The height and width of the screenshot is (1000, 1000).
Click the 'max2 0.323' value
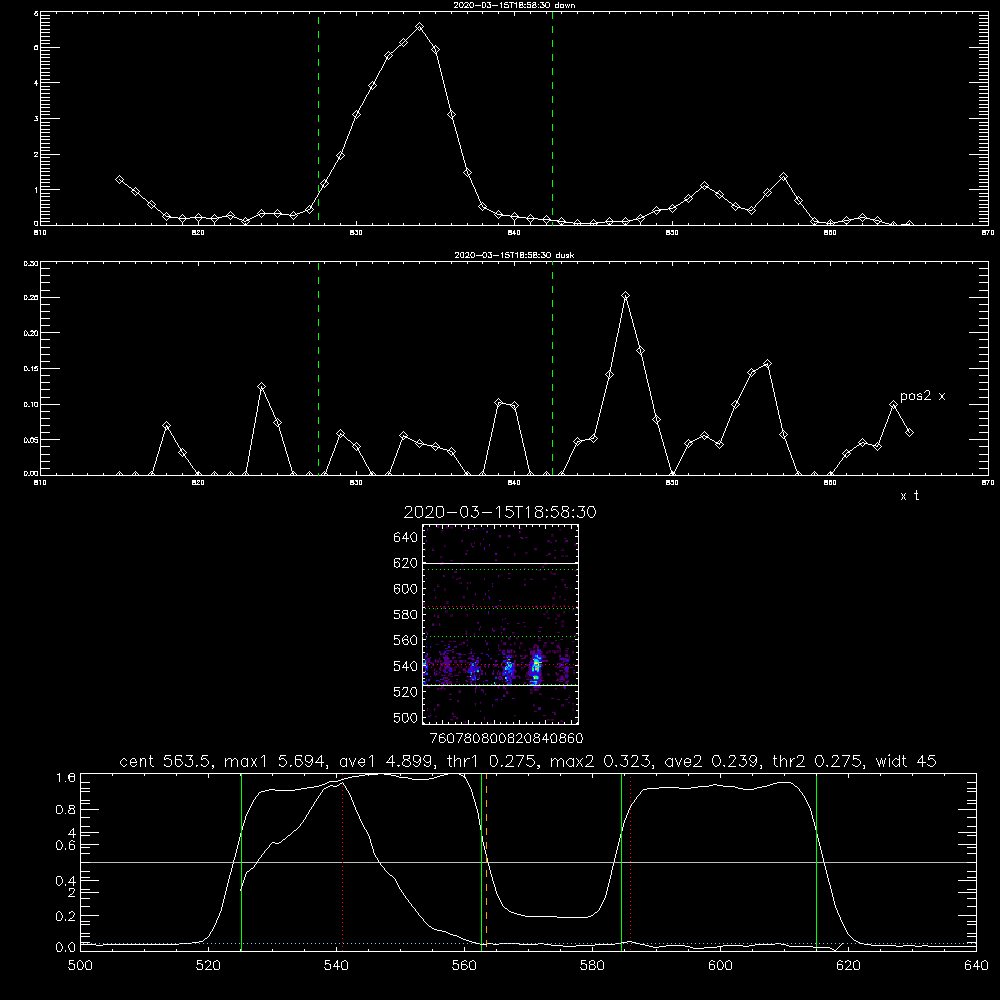coord(602,761)
